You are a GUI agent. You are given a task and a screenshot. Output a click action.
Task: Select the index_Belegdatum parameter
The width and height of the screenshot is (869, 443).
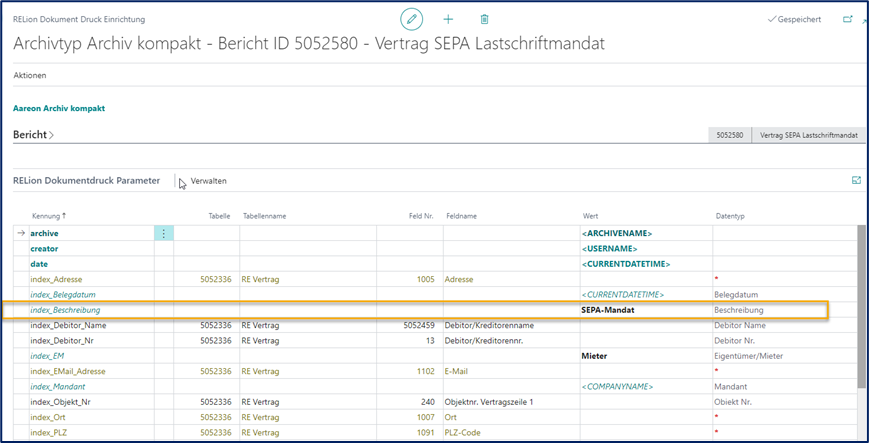63,295
